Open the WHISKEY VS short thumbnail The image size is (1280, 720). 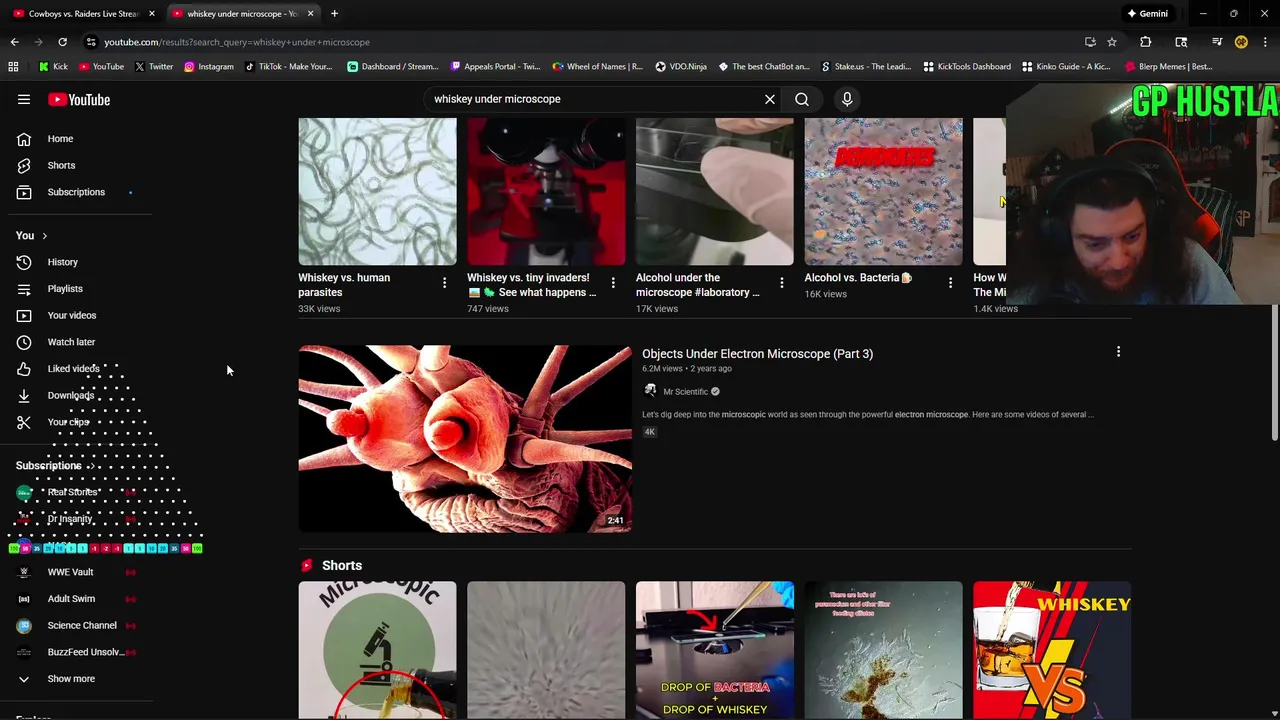point(1052,650)
